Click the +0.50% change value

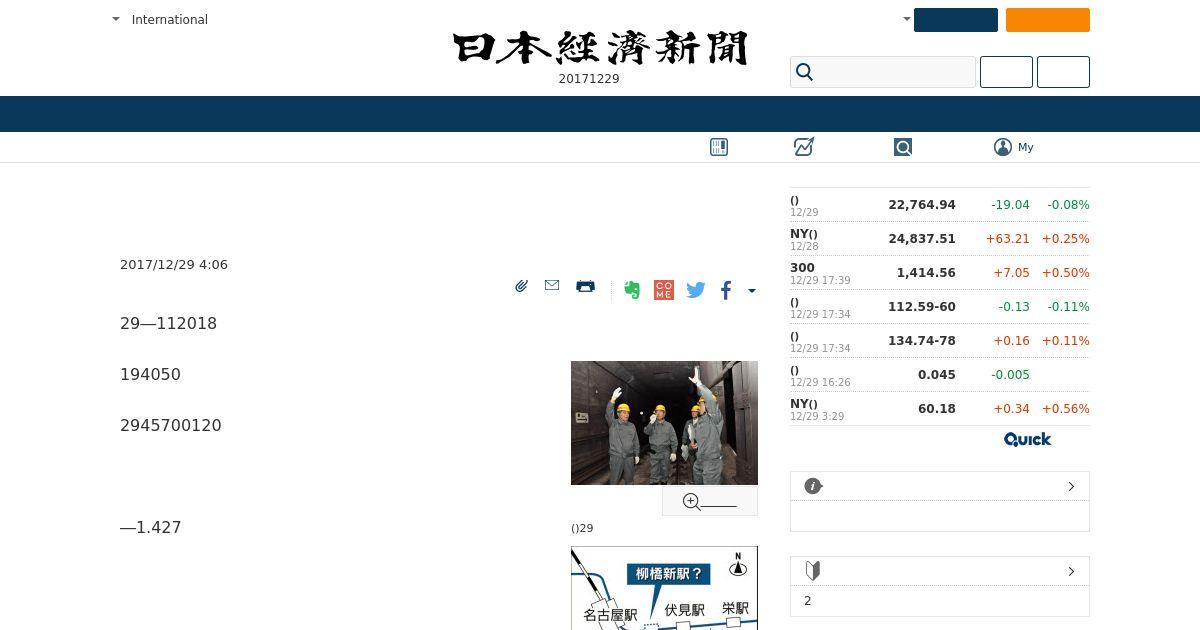click(1066, 273)
